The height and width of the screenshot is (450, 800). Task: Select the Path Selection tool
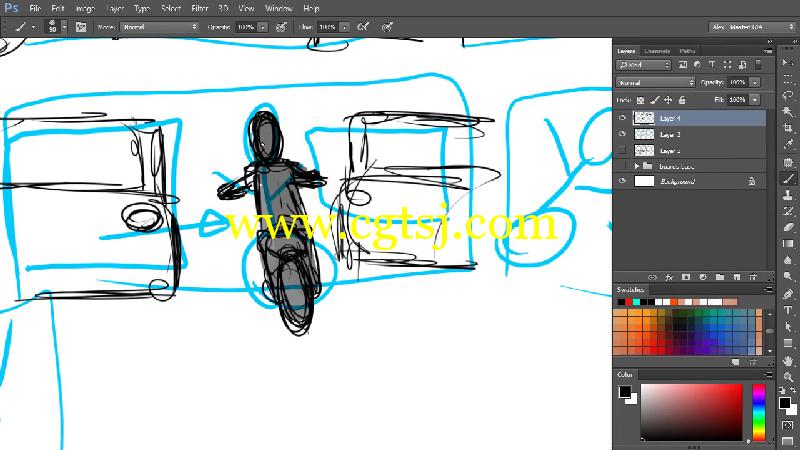pyautogui.click(x=788, y=327)
